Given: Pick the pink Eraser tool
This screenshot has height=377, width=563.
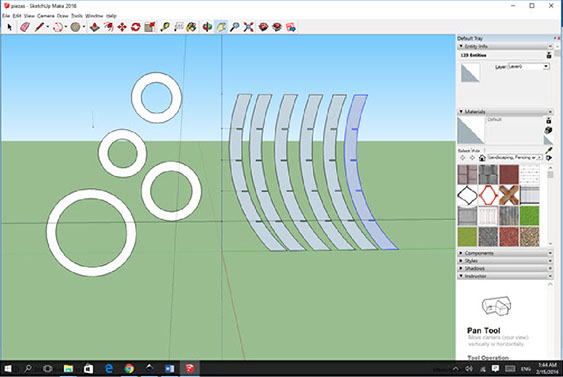Looking at the screenshot, I should [x=25, y=27].
